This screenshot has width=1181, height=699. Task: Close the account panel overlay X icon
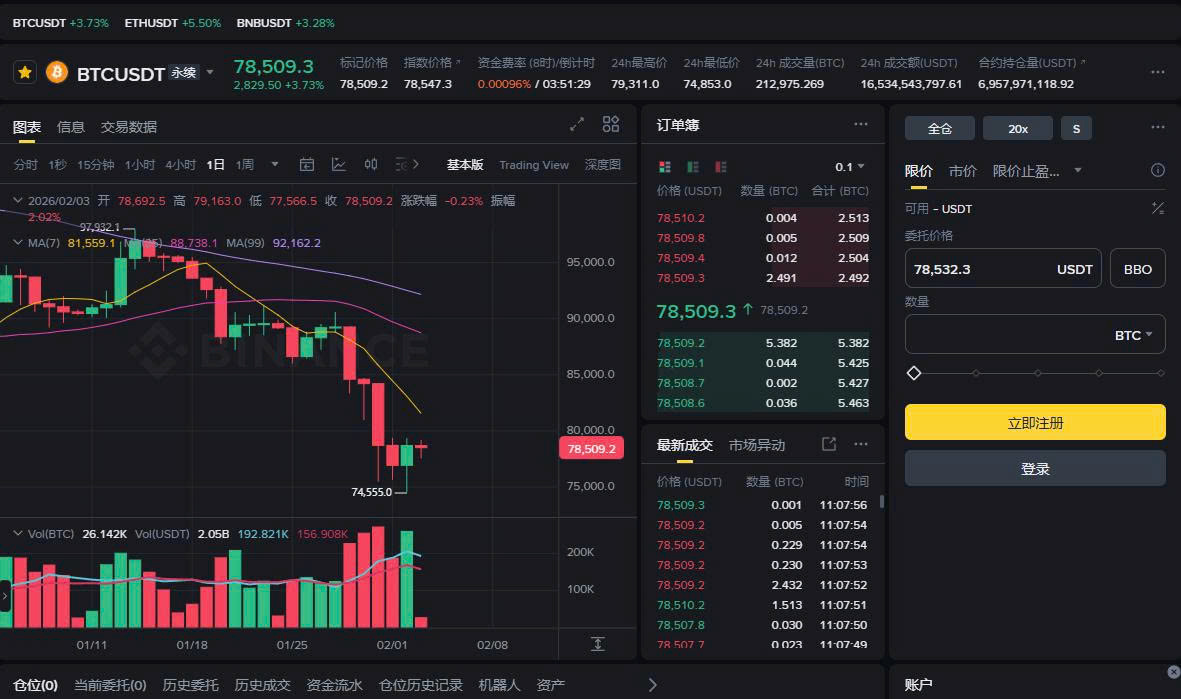point(1173,671)
